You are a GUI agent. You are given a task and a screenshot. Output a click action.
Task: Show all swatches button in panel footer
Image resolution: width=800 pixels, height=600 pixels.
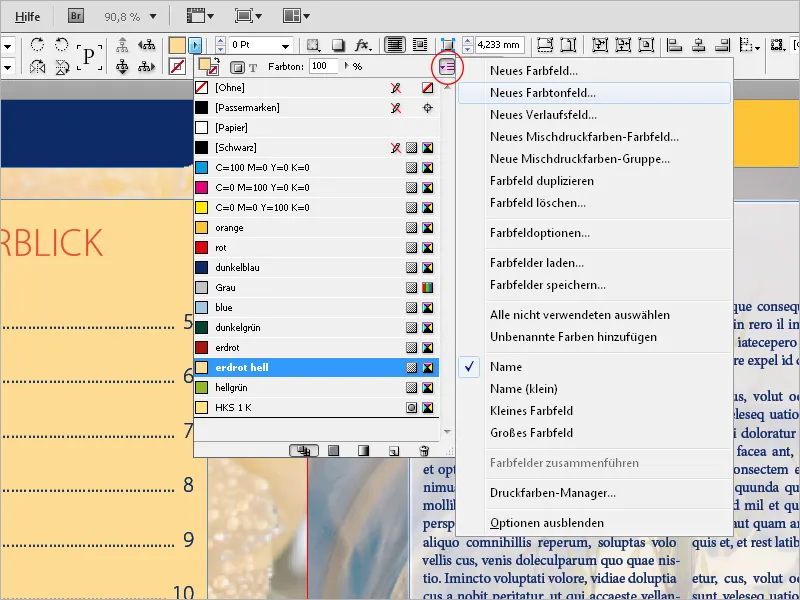click(x=304, y=451)
